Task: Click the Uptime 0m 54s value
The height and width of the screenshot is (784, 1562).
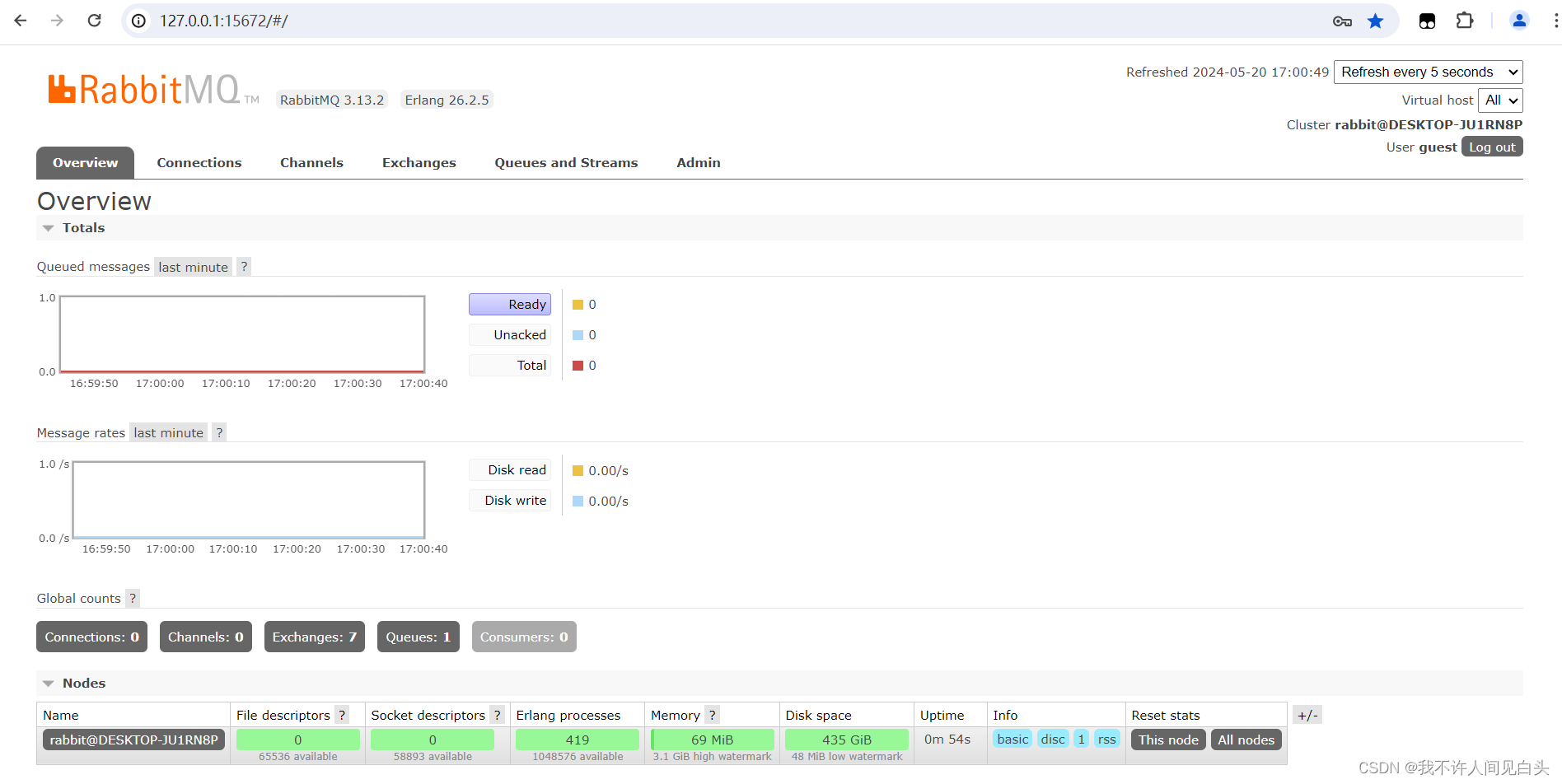Action: [x=947, y=739]
